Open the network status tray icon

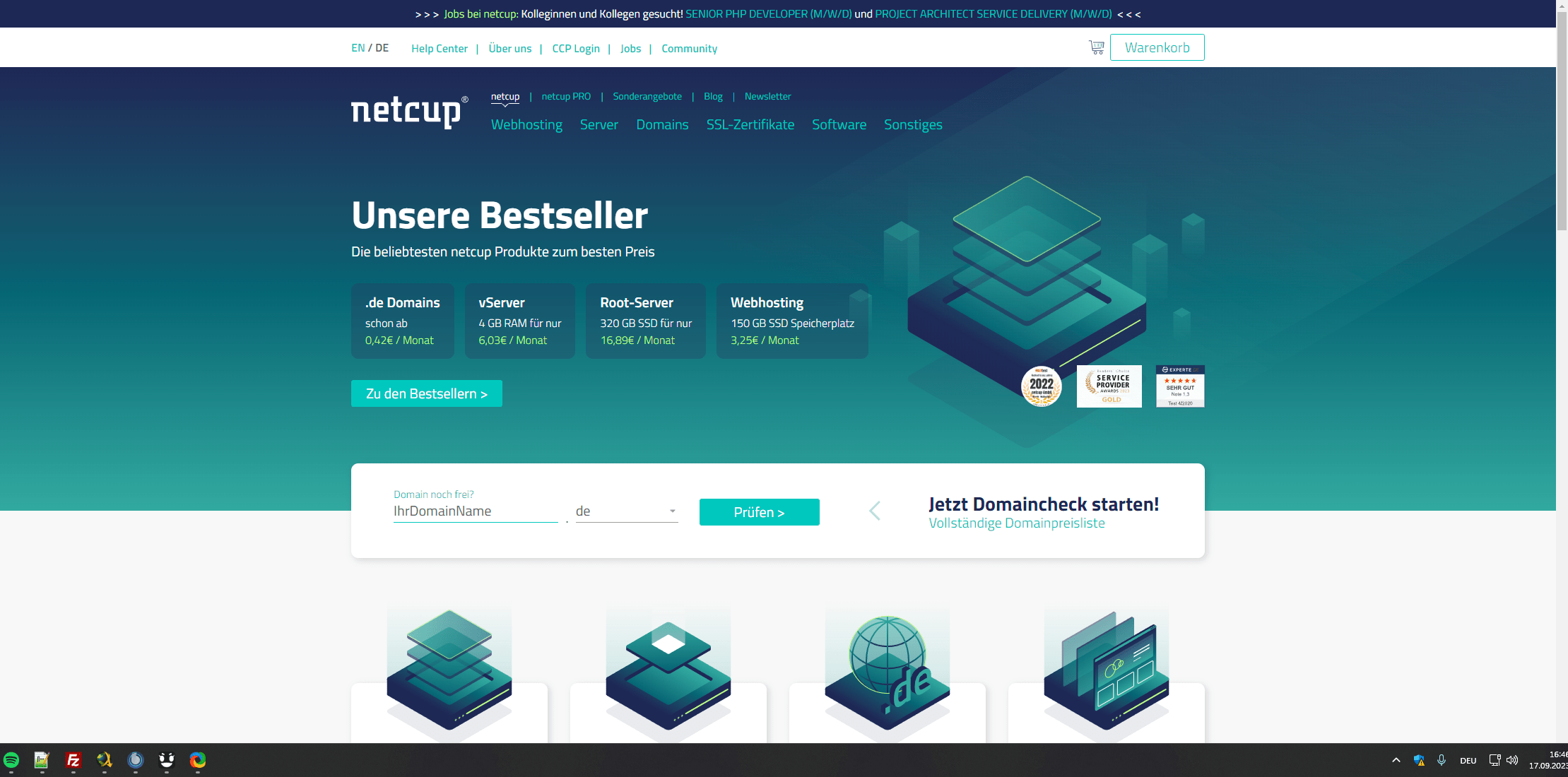point(1495,760)
